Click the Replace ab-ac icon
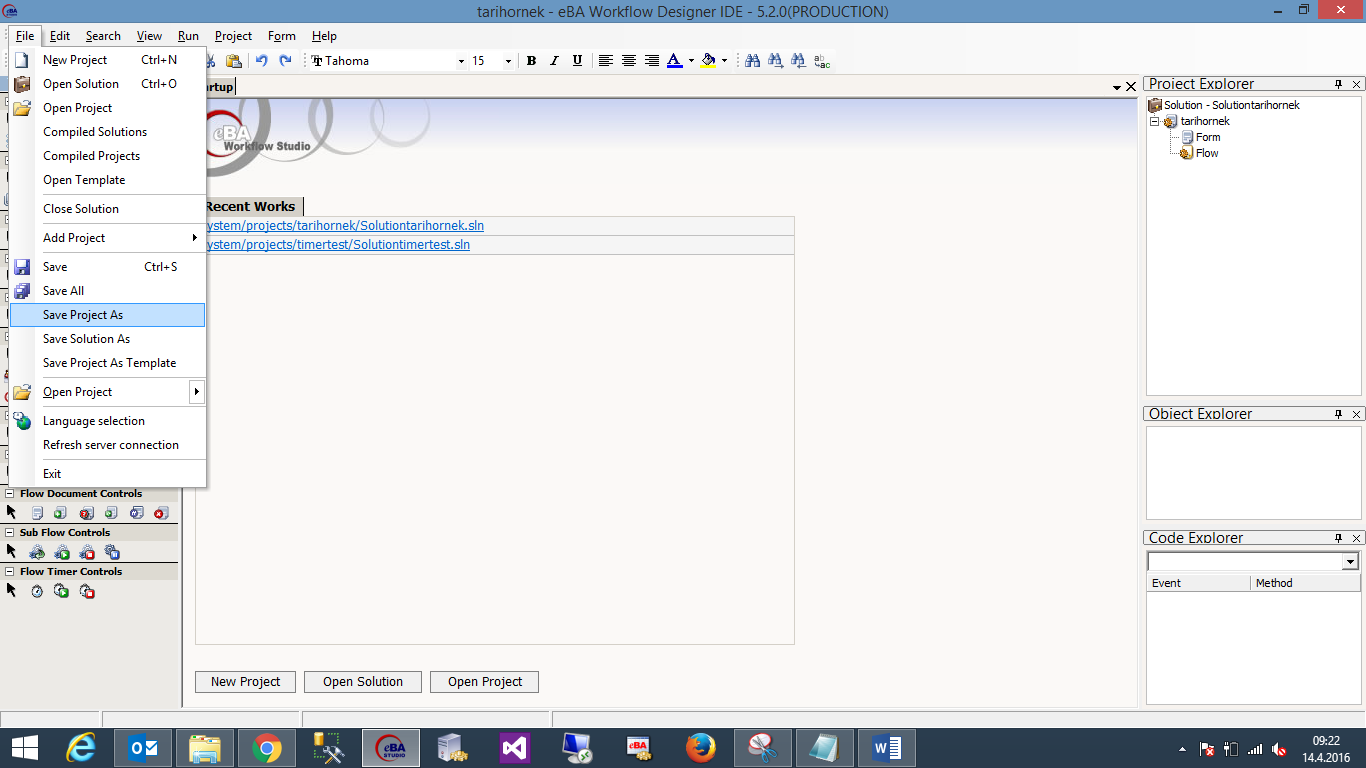Screen dimensions: 1366x768 point(822,61)
